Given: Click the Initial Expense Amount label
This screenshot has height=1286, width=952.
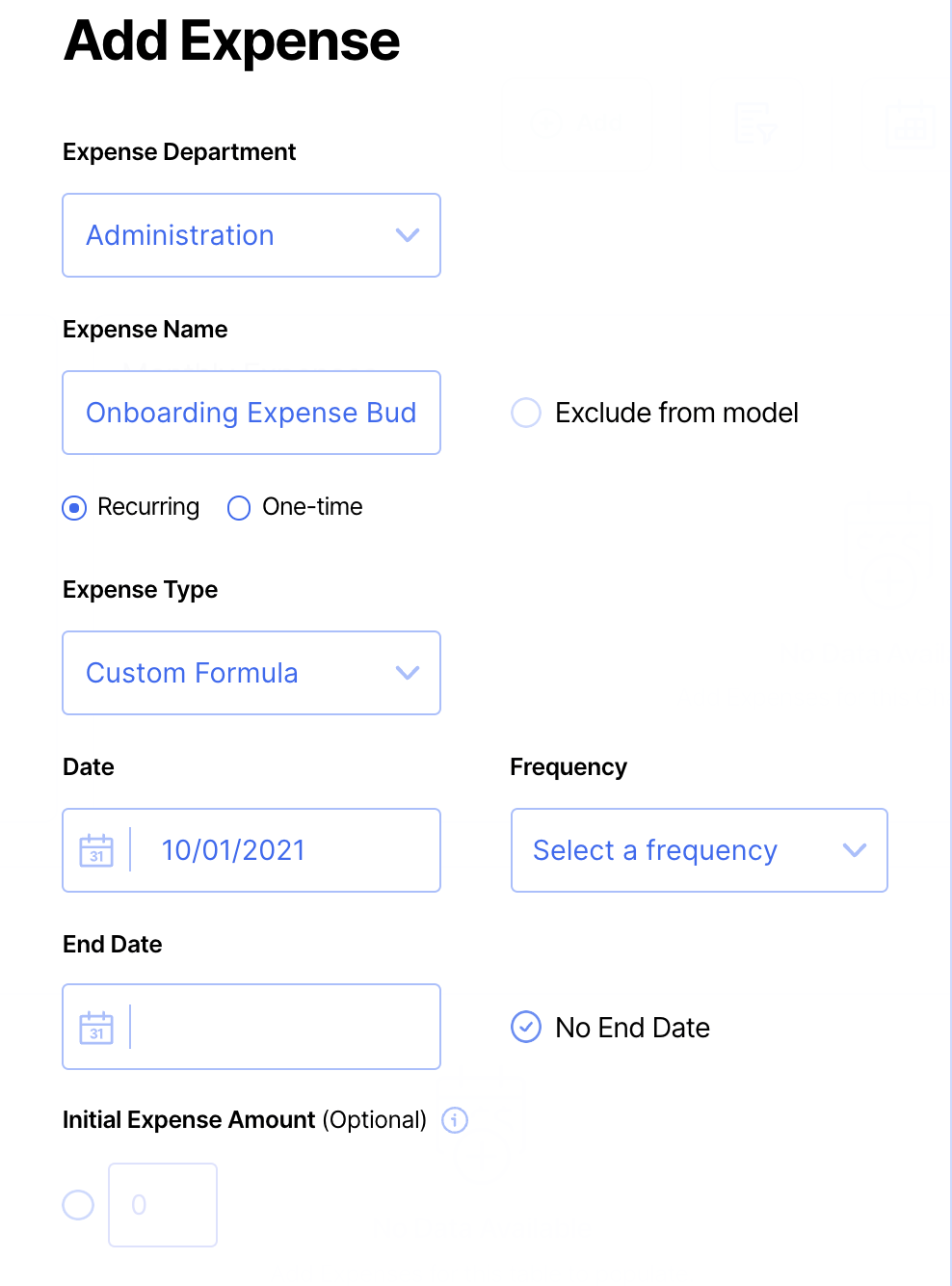Looking at the screenshot, I should [189, 1120].
